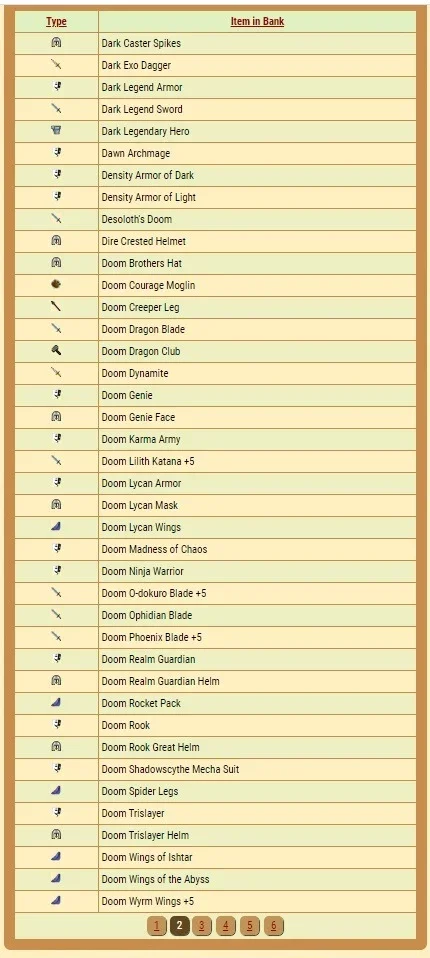430x958 pixels.
Task: Click the sword icon beside Dark Exo Dagger
Action: point(56,65)
